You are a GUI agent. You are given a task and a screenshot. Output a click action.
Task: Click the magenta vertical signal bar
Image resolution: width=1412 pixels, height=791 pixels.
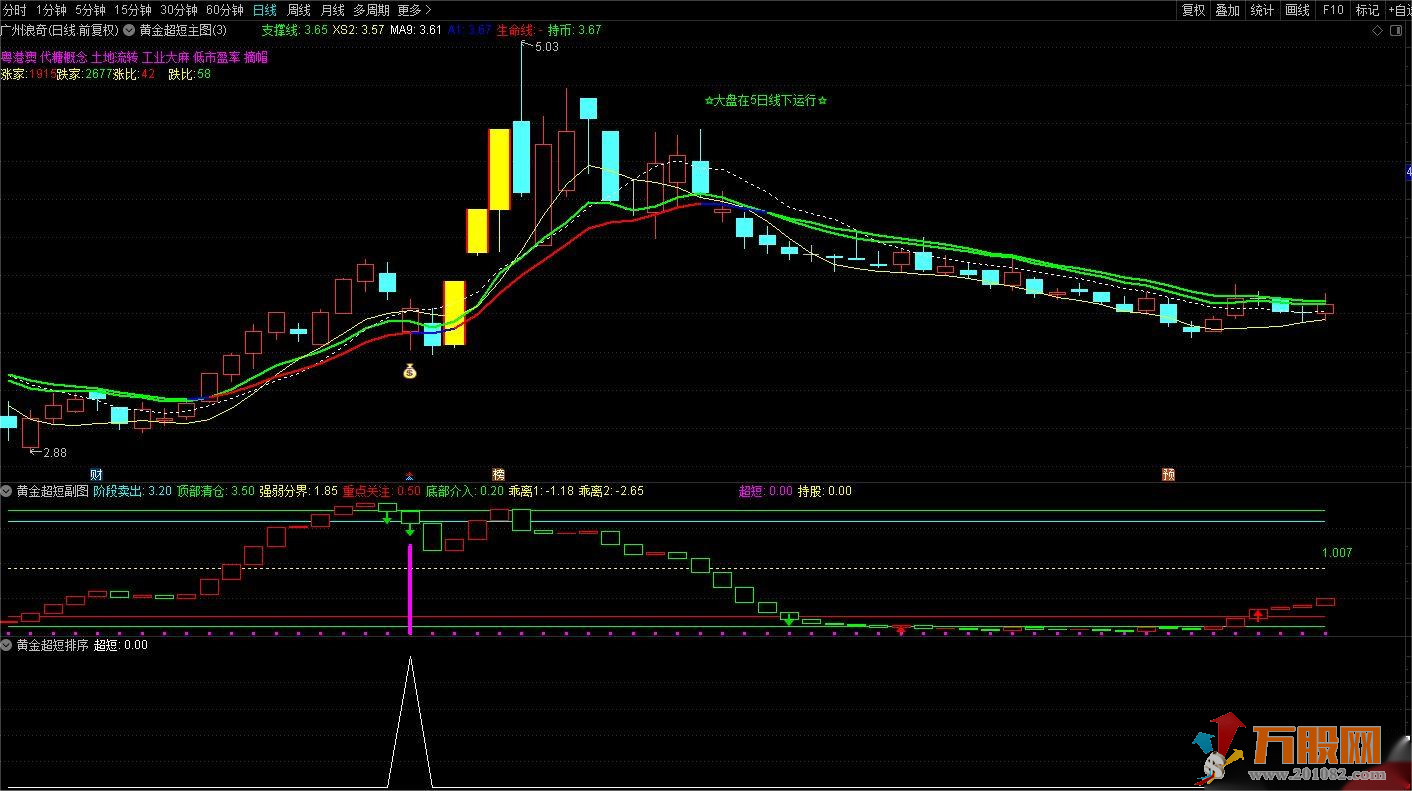[410, 588]
